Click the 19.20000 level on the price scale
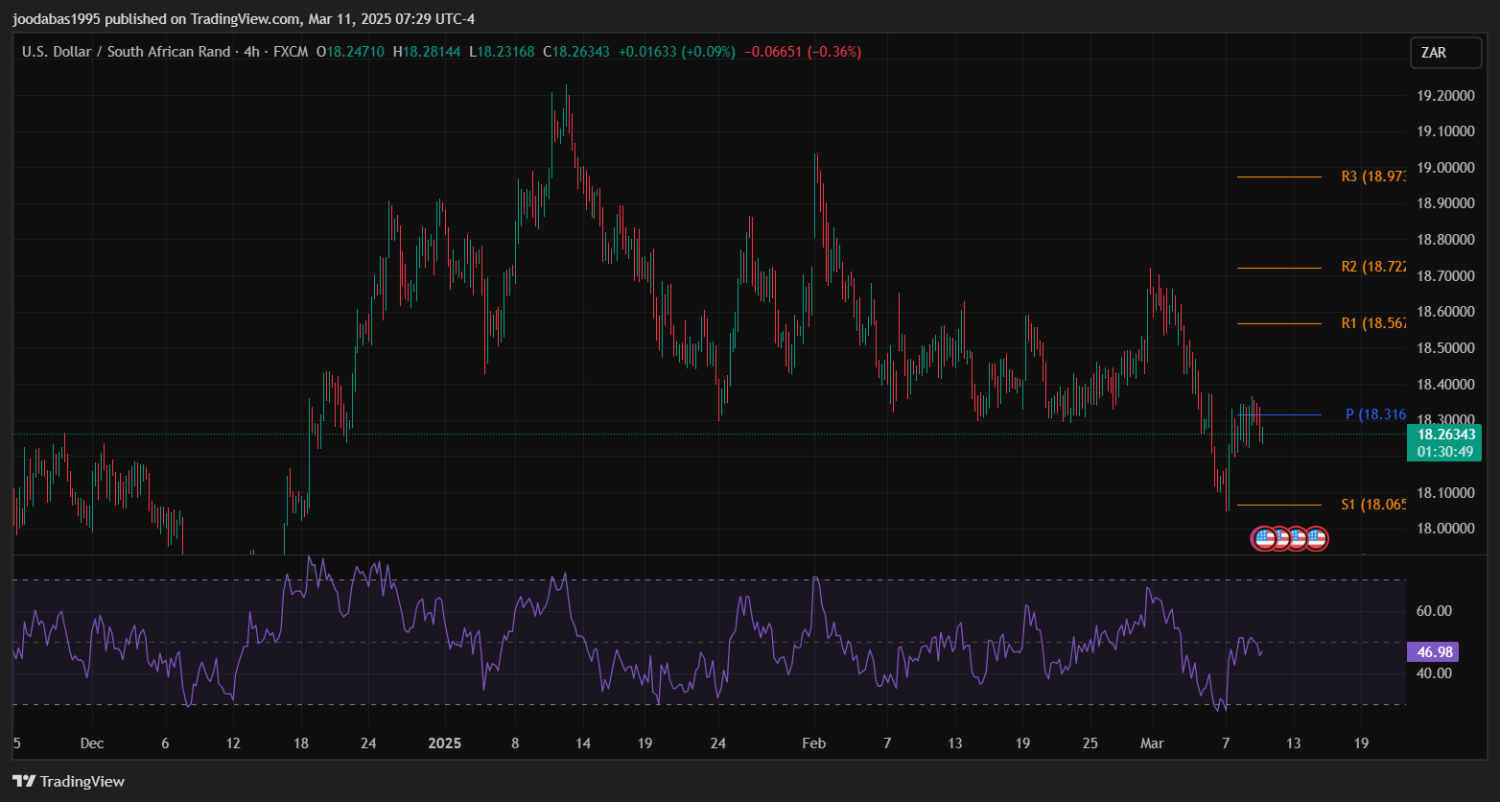1500x802 pixels. point(1445,95)
